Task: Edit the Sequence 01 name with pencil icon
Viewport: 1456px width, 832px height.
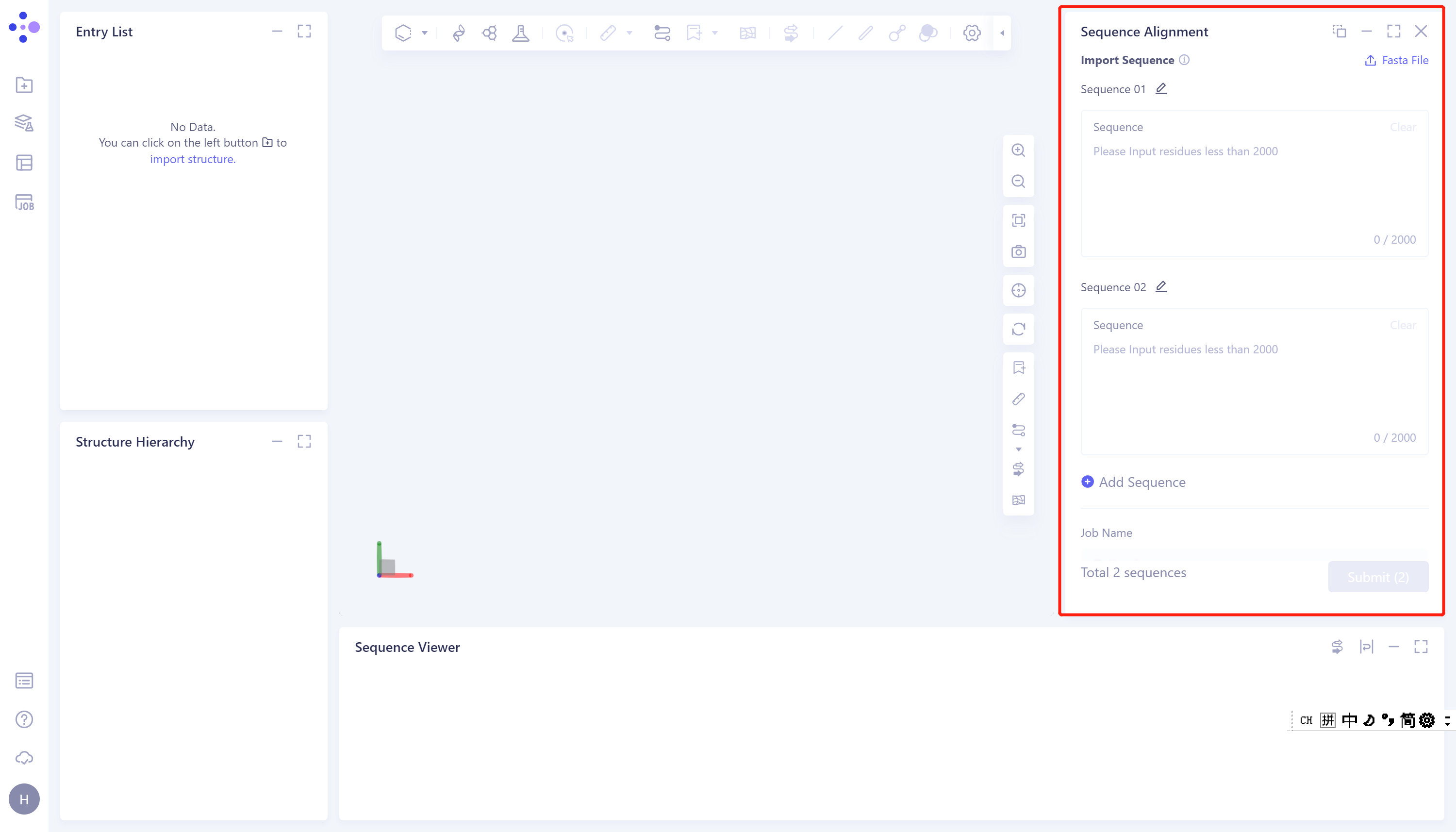Action: (1161, 88)
